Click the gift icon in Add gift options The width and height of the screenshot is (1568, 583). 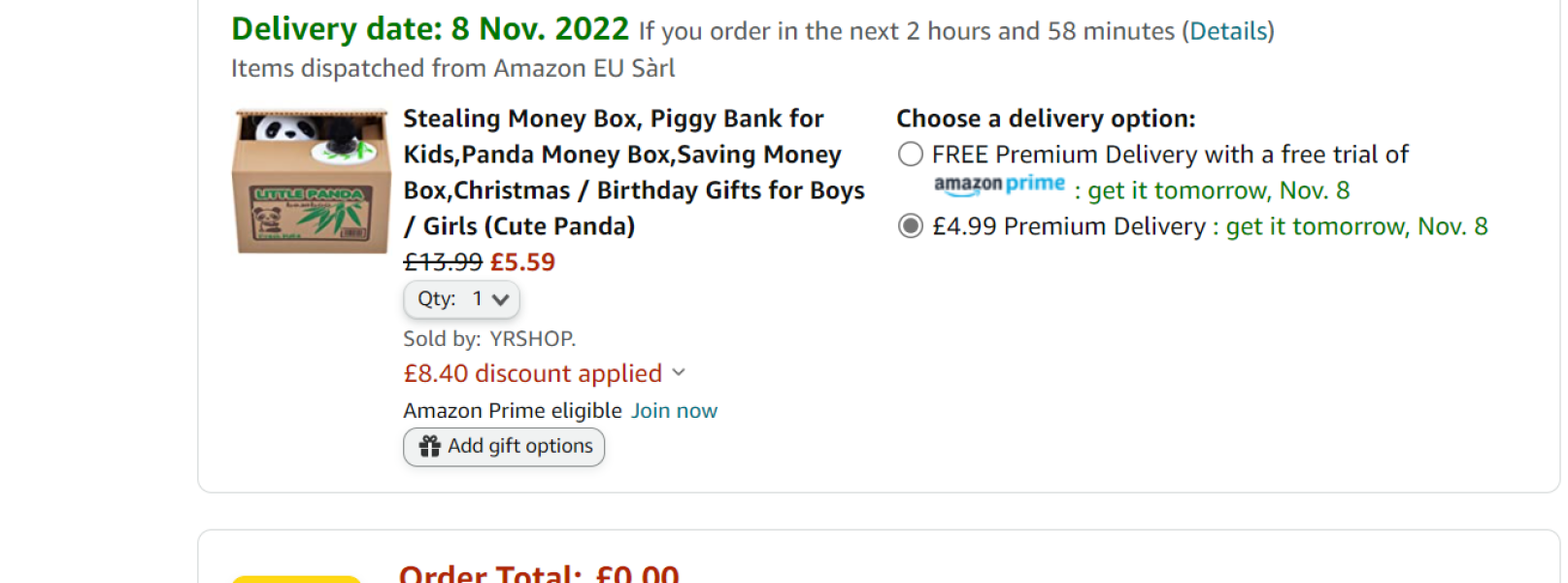pos(429,446)
